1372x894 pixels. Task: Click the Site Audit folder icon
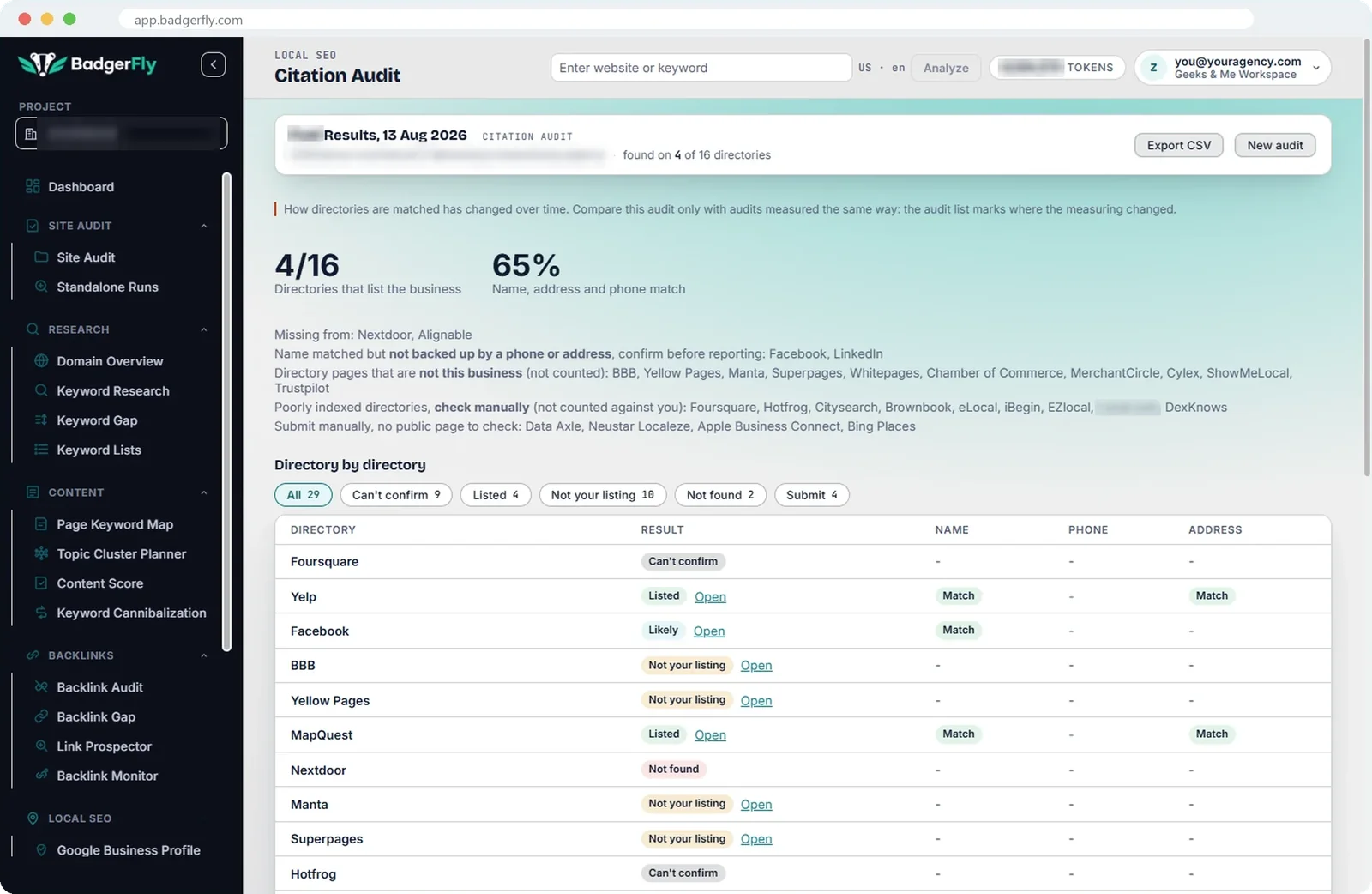[x=41, y=257]
